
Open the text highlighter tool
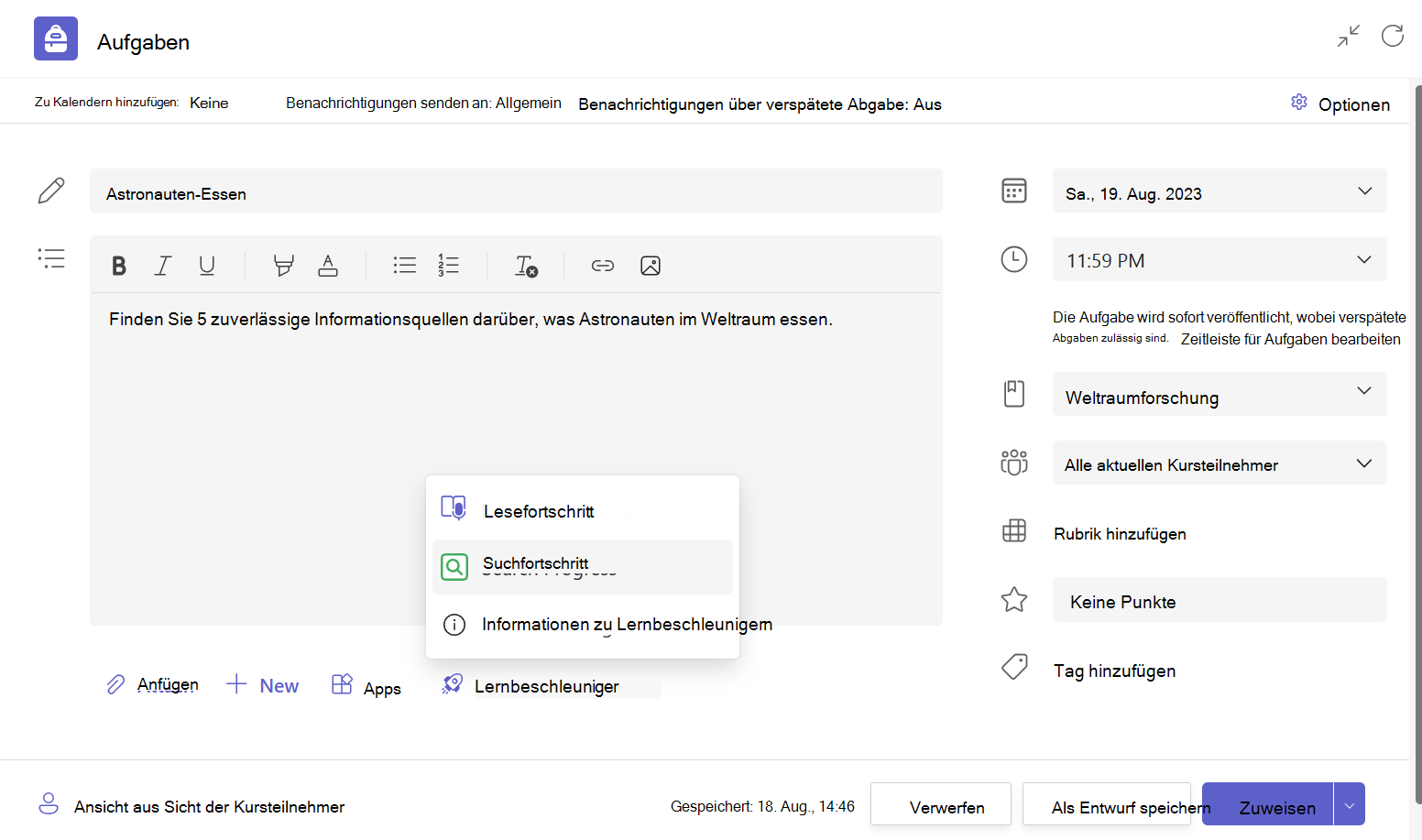click(x=284, y=266)
